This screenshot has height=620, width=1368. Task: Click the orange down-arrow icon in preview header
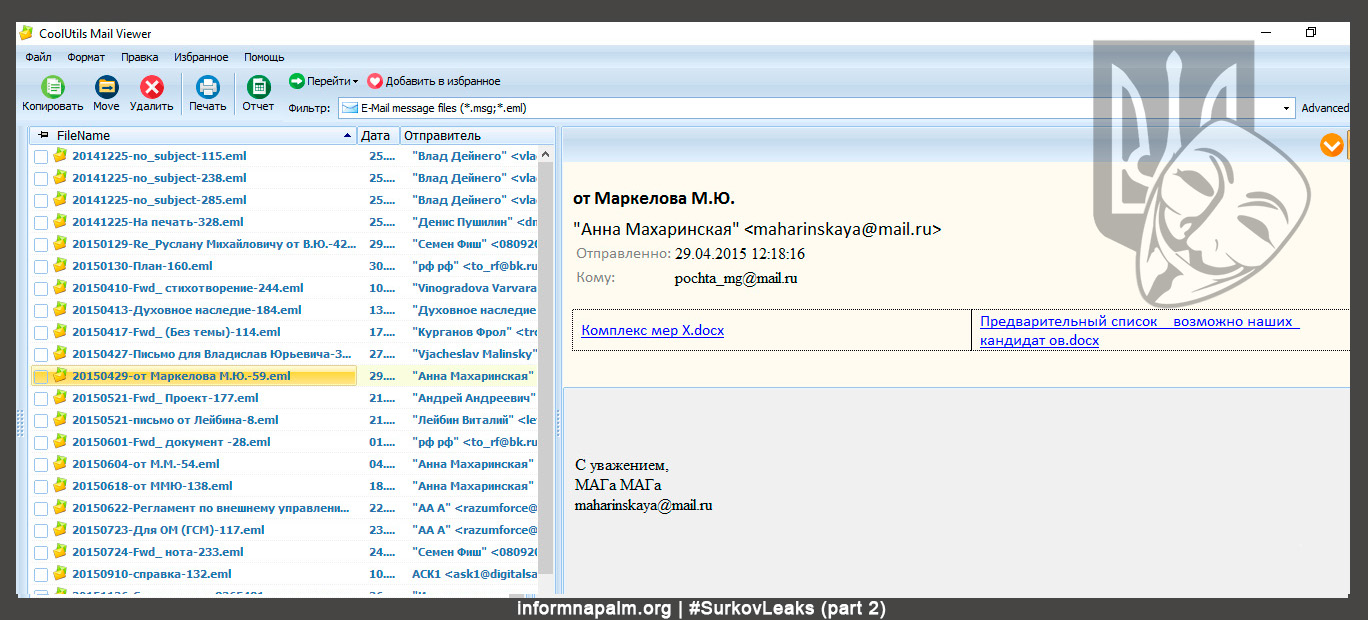pyautogui.click(x=1331, y=146)
